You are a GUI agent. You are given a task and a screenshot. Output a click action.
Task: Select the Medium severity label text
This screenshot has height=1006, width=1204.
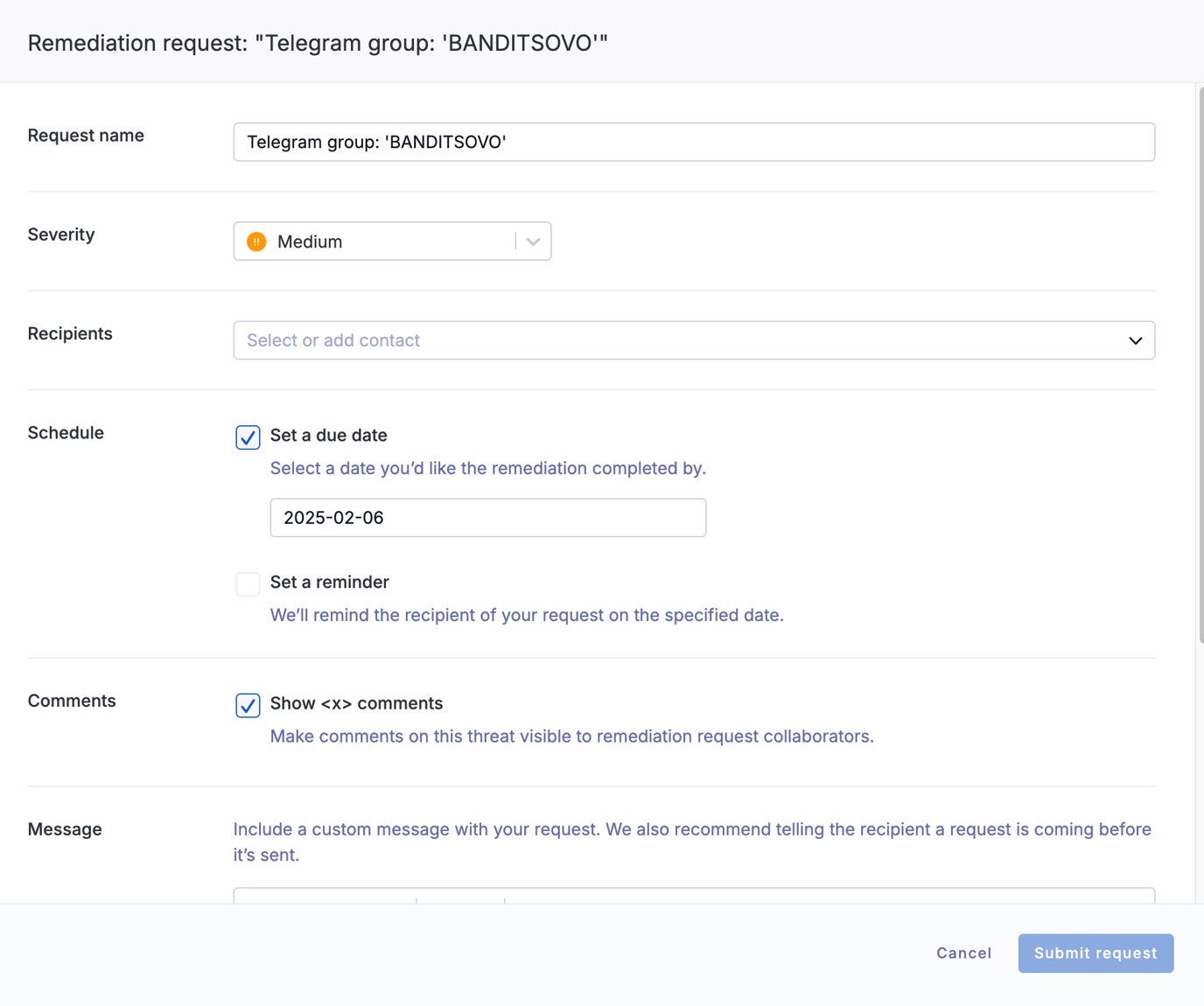(x=308, y=241)
